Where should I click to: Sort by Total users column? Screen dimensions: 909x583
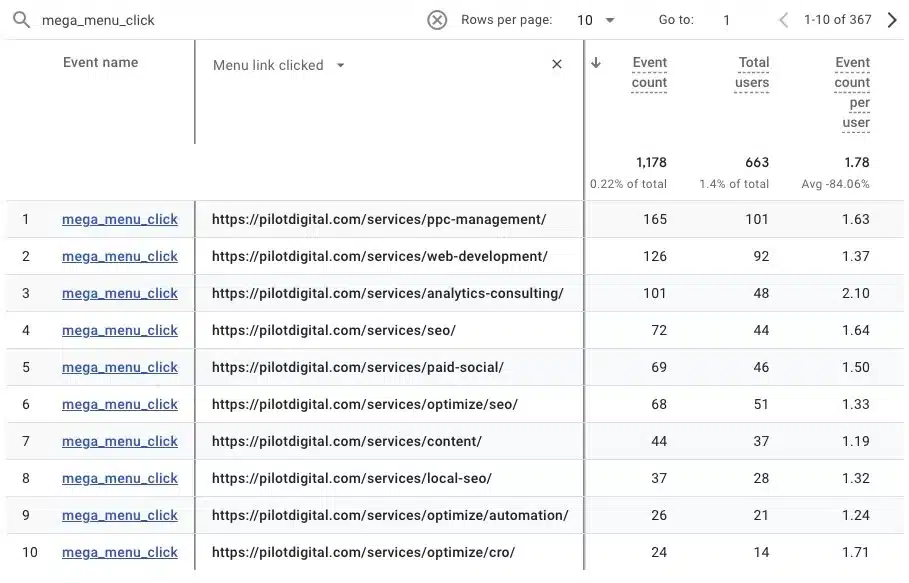753,73
